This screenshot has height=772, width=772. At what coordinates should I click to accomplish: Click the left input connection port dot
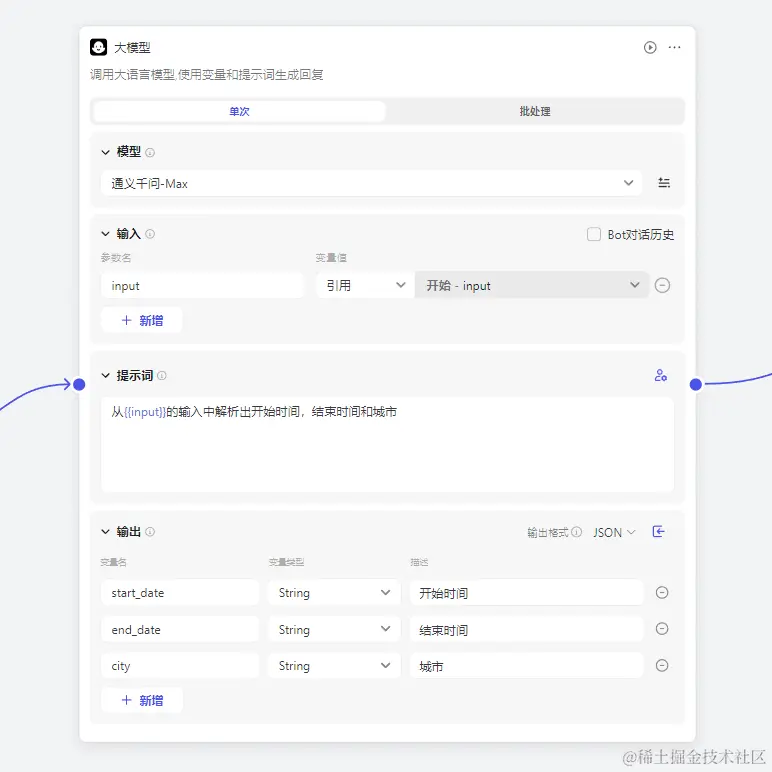[79, 385]
